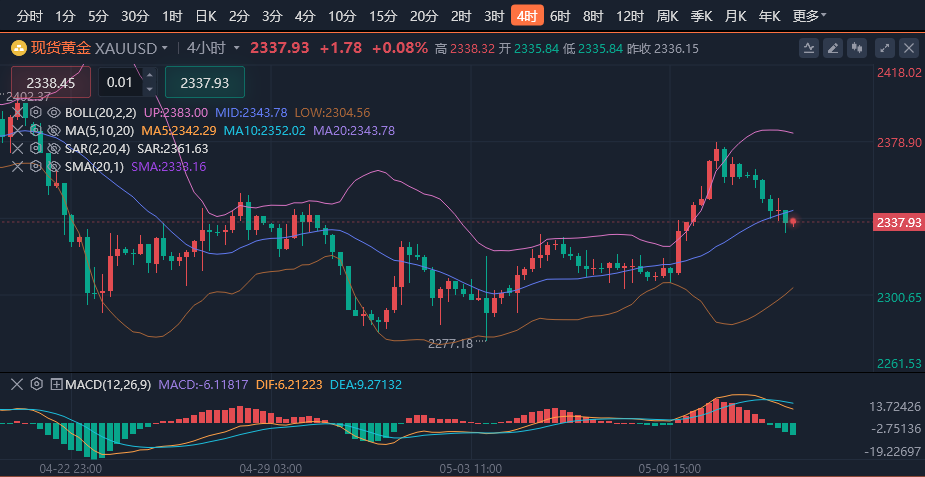Click the 0.01 lot size input field

(119, 83)
